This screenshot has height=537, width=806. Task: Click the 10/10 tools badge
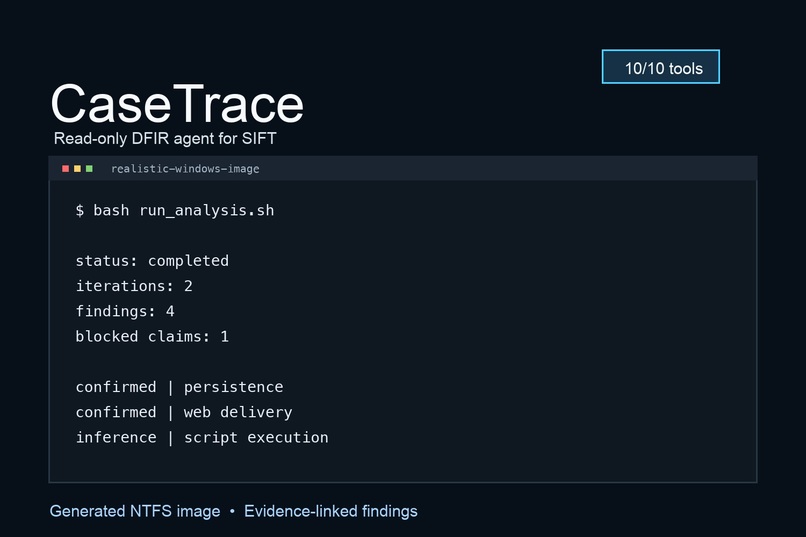pos(661,67)
